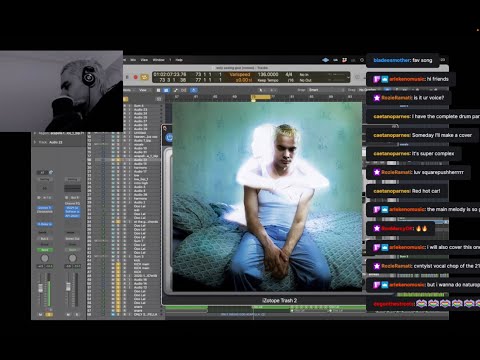
Task: Click the blue audio interface menu bar icon
Action: pyautogui.click(x=325, y=60)
